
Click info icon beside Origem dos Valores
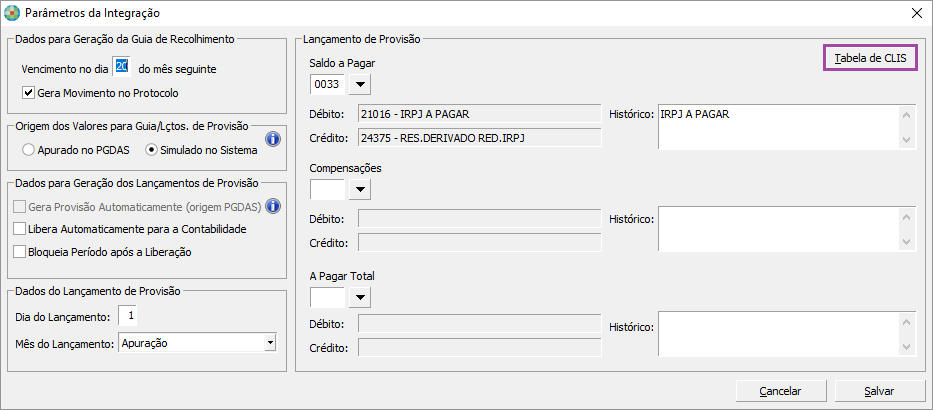(271, 140)
